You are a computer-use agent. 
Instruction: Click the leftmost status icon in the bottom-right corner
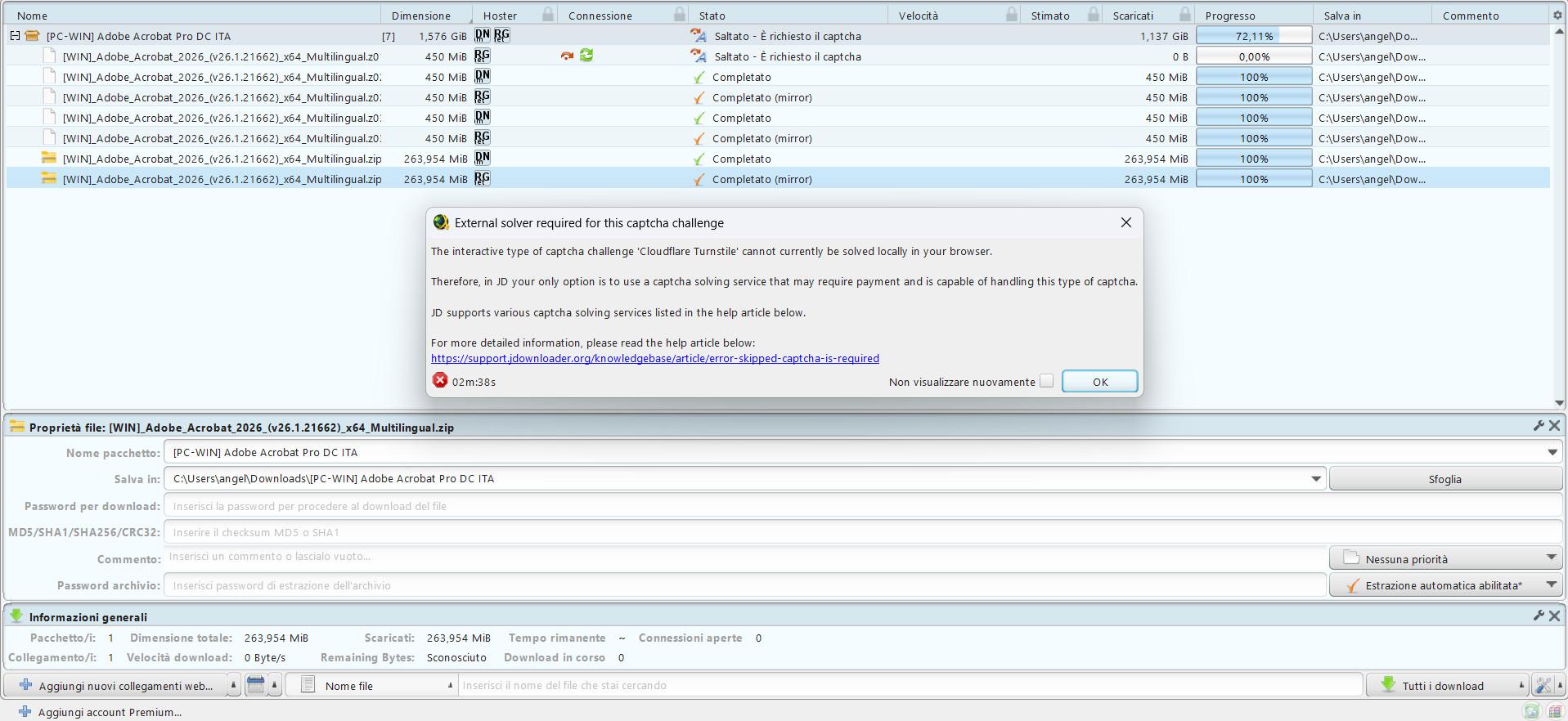pos(1532,712)
